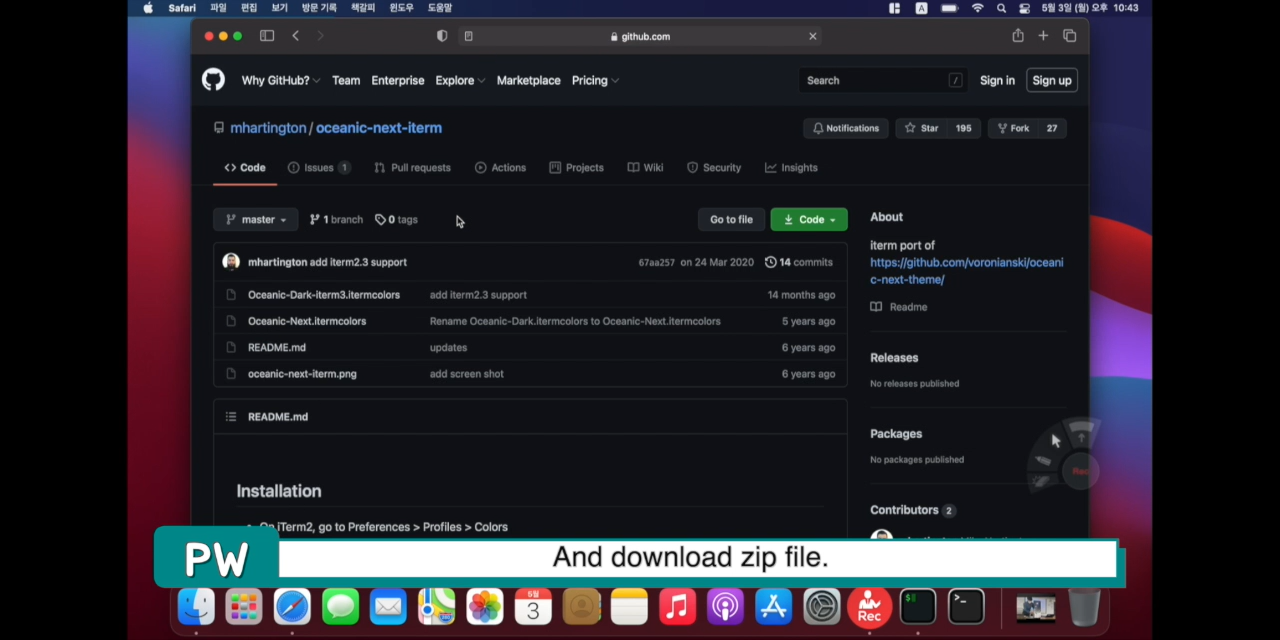Click the GitHub Octocat logo
Viewport: 1280px width, 640px height.
pos(213,80)
